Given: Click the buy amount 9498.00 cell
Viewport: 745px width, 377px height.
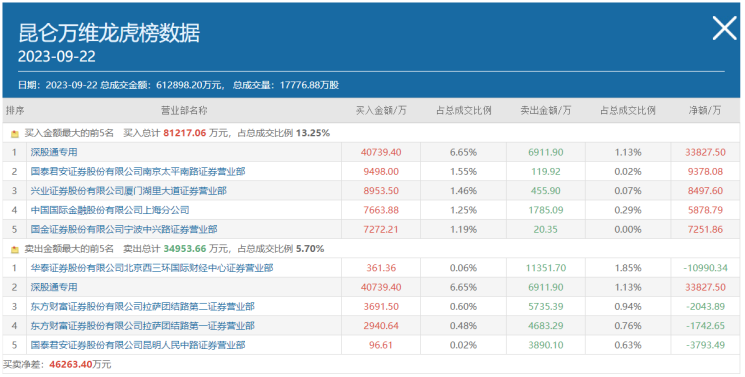Looking at the screenshot, I should pyautogui.click(x=381, y=171).
